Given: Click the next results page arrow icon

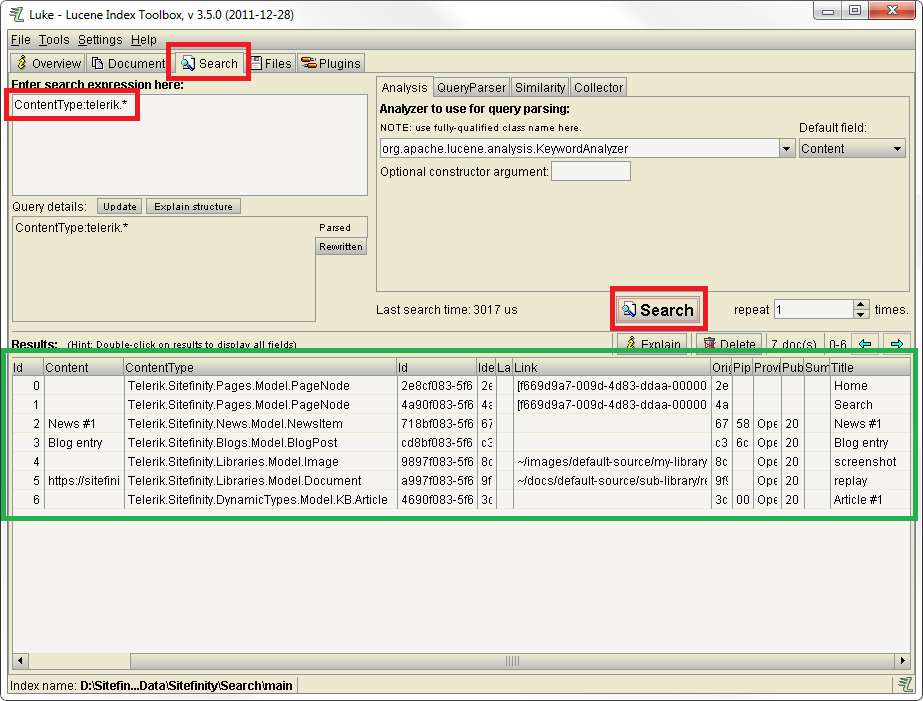Looking at the screenshot, I should (896, 344).
